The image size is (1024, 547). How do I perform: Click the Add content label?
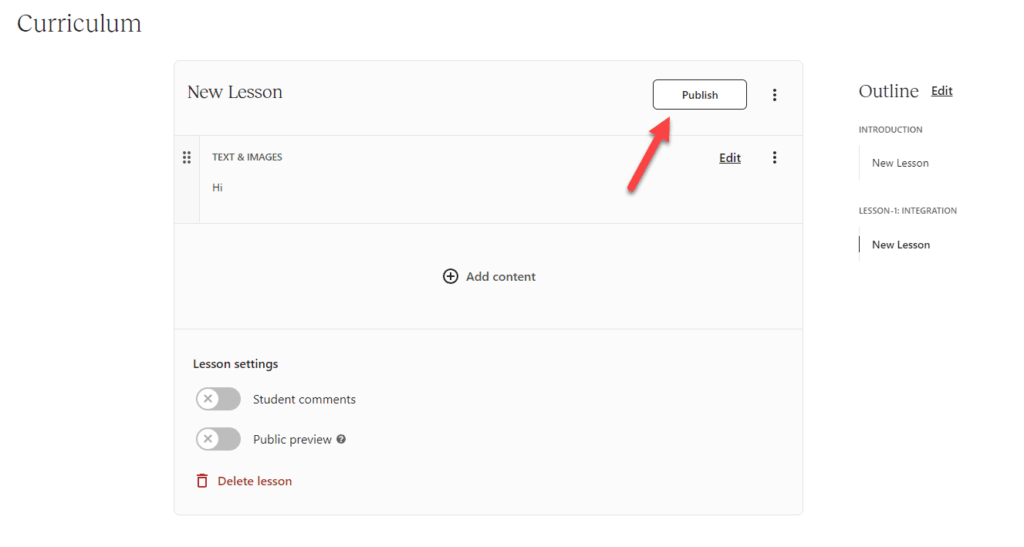tap(501, 277)
